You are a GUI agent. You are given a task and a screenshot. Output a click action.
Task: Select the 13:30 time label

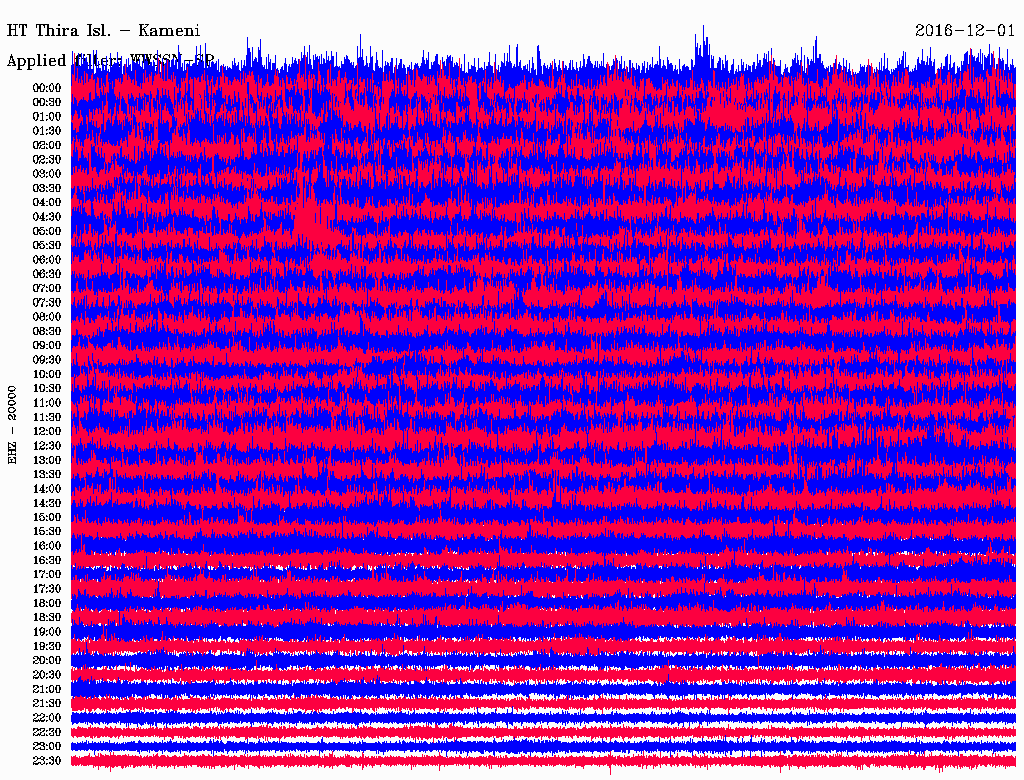coord(47,475)
